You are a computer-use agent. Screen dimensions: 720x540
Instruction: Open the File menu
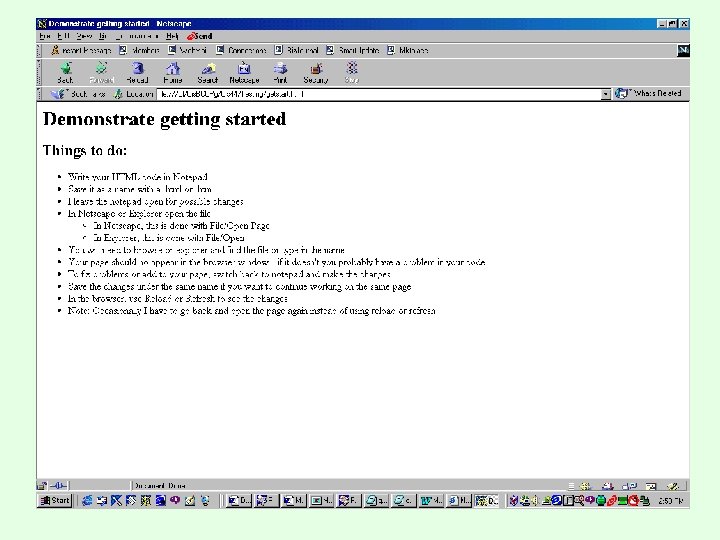tap(45, 36)
